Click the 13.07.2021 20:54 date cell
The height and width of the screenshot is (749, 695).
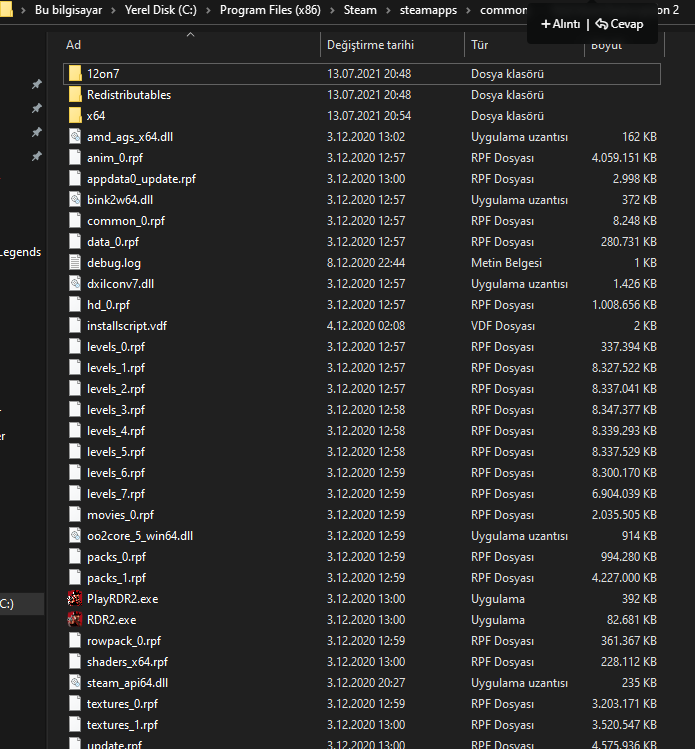369,116
